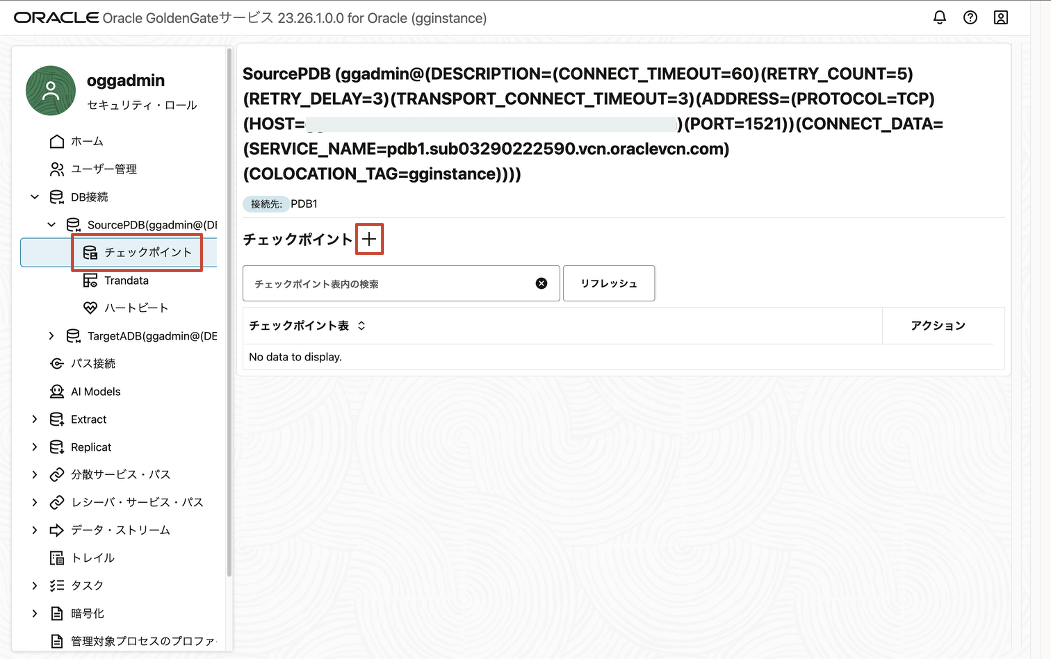1051x659 pixels.
Task: Go to the ホーム page
Action: pyautogui.click(x=86, y=141)
